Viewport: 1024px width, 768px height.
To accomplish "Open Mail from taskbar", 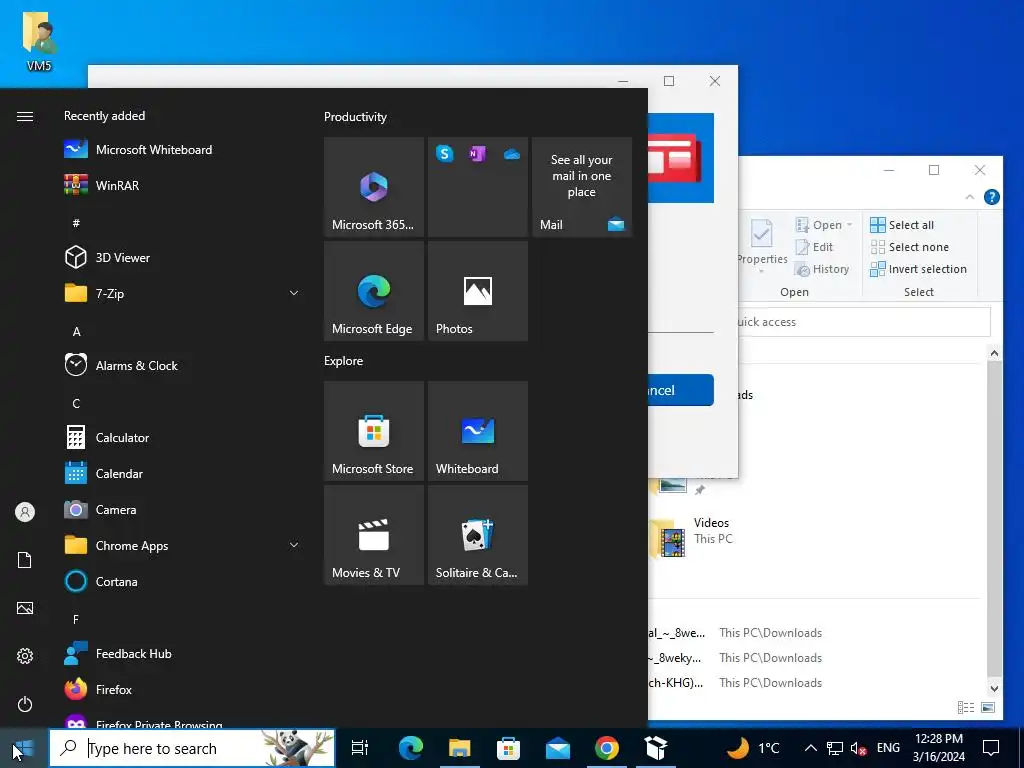I will (x=558, y=748).
